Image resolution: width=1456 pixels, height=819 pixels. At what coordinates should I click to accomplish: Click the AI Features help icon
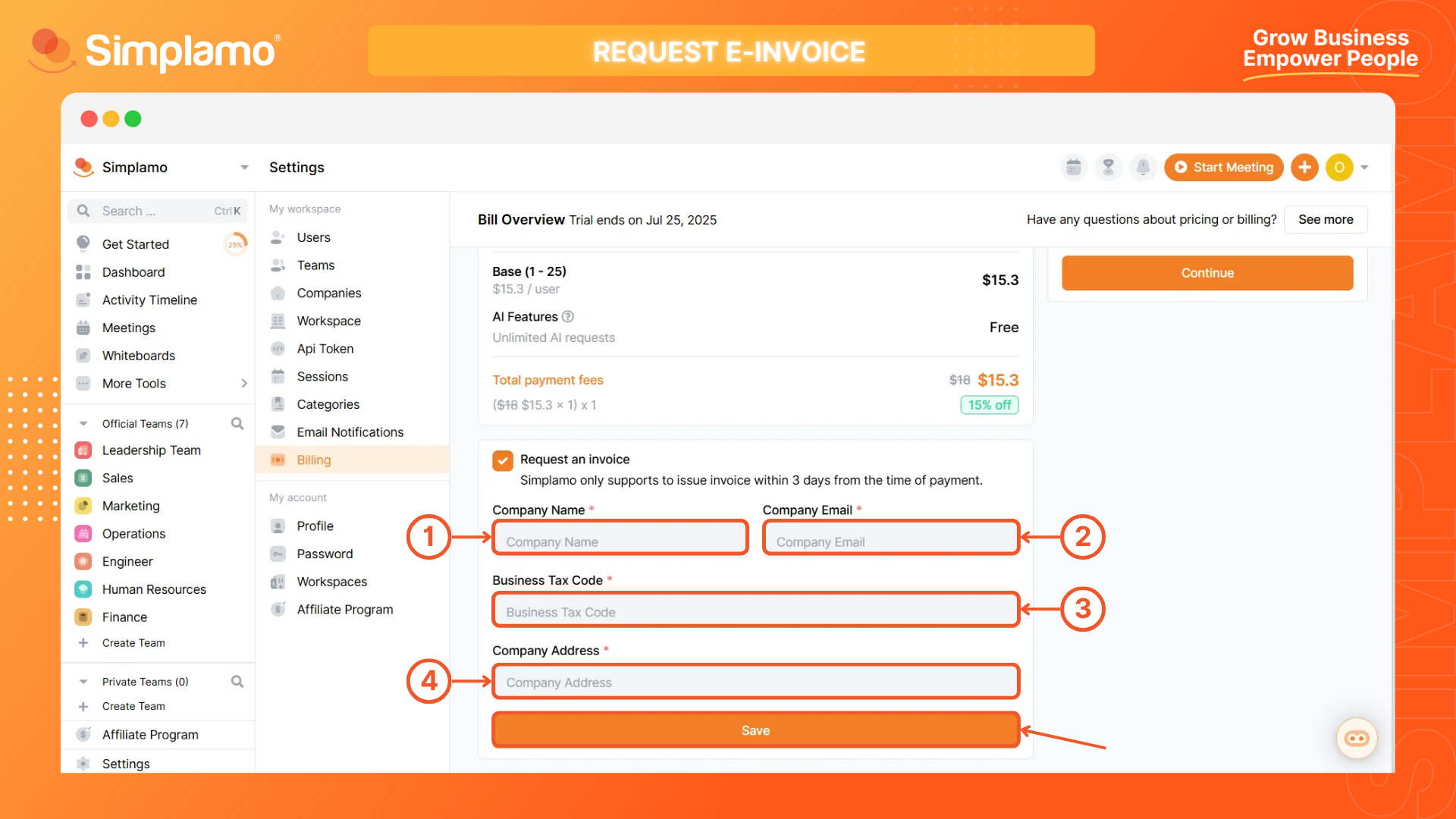click(568, 317)
